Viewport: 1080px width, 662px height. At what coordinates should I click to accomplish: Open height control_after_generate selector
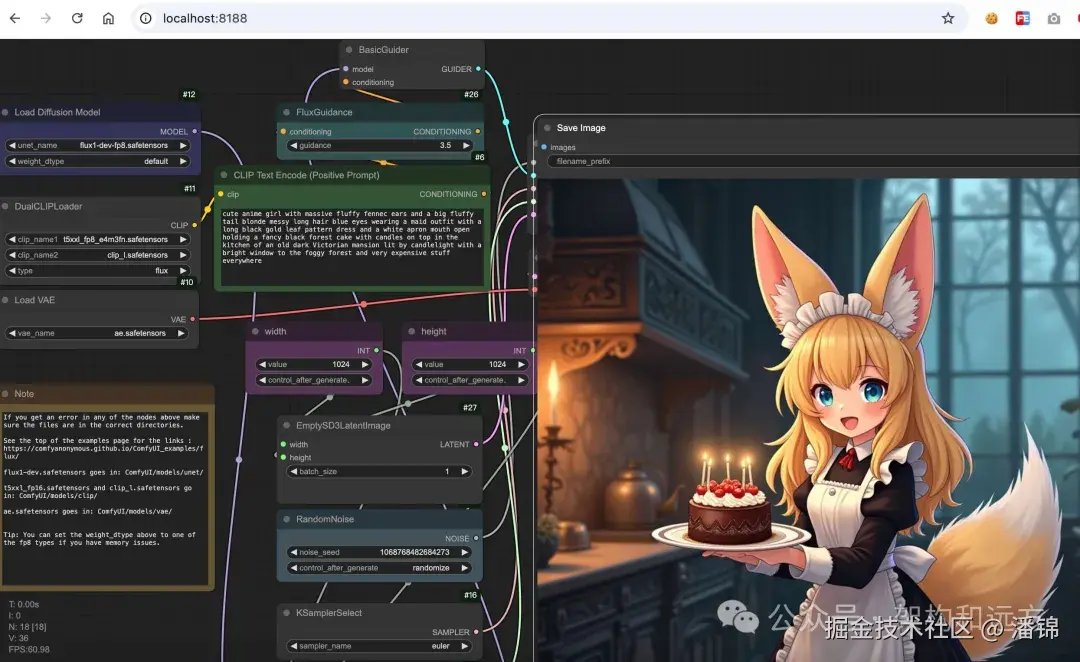470,380
